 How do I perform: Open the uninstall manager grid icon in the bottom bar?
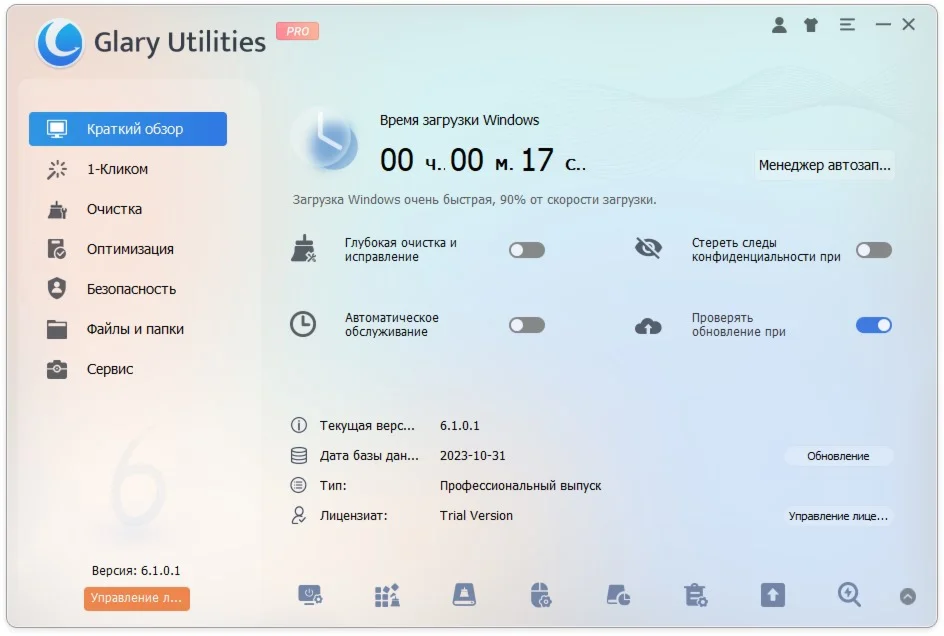pyautogui.click(x=387, y=595)
